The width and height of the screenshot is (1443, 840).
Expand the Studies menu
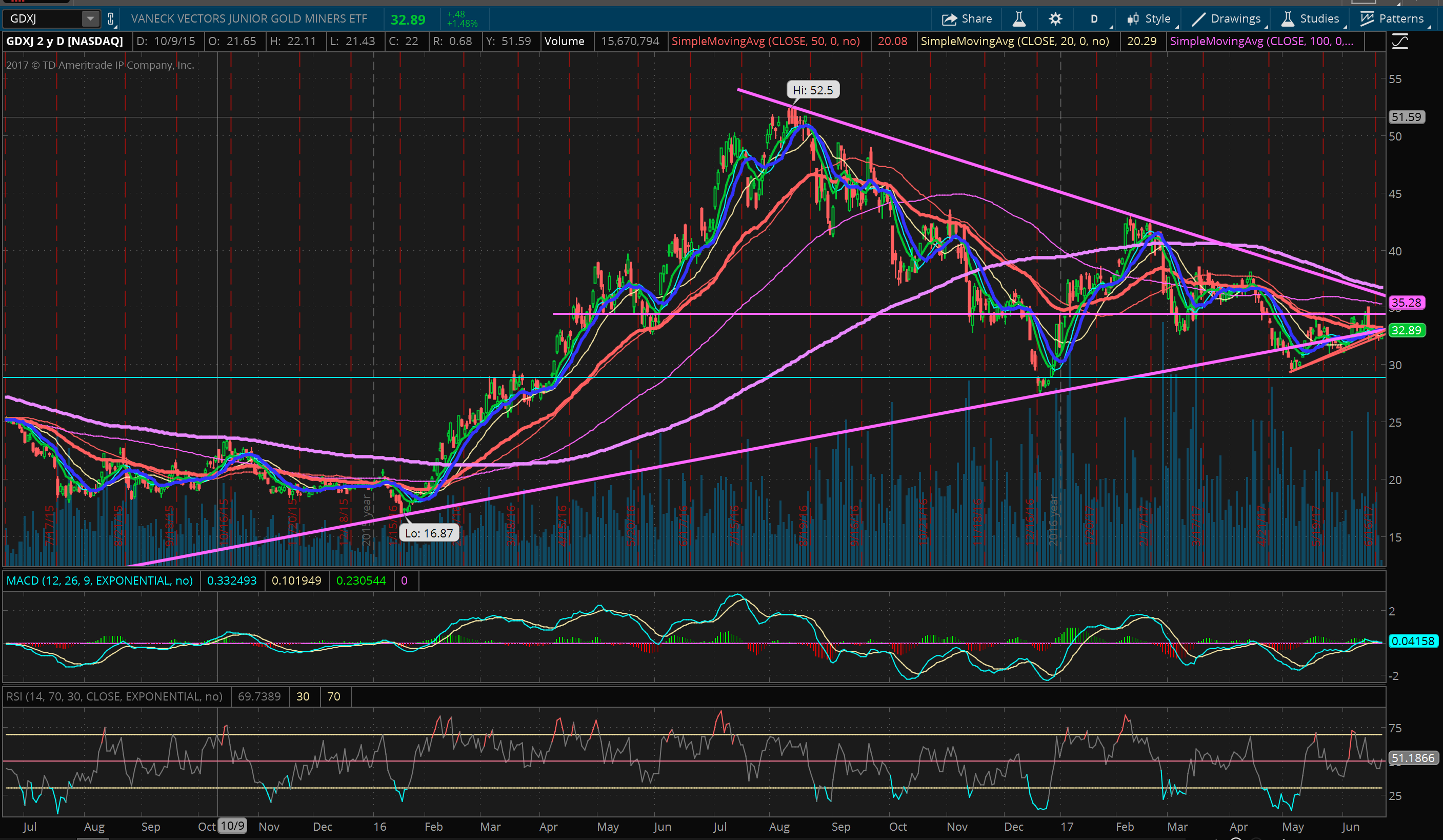click(1310, 19)
